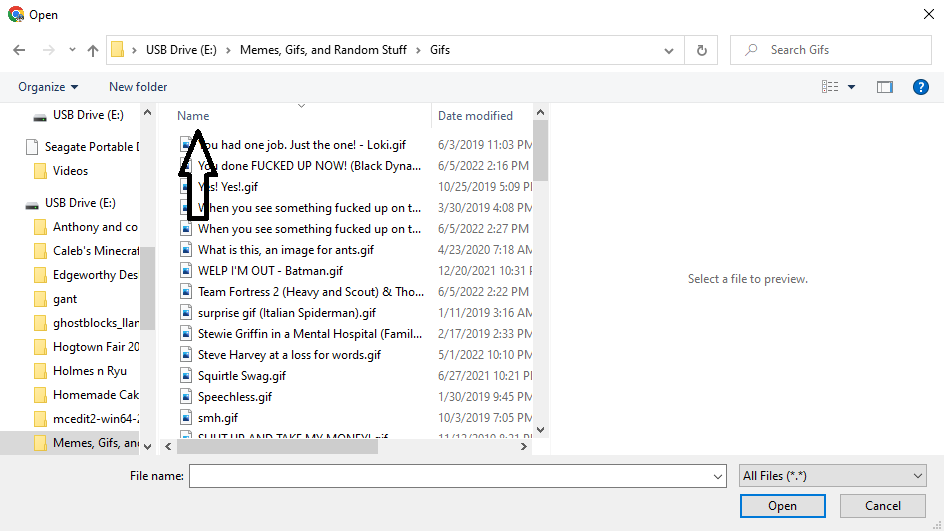Select What is this, an image for ants.gif
Image resolution: width=944 pixels, height=531 pixels.
[286, 250]
